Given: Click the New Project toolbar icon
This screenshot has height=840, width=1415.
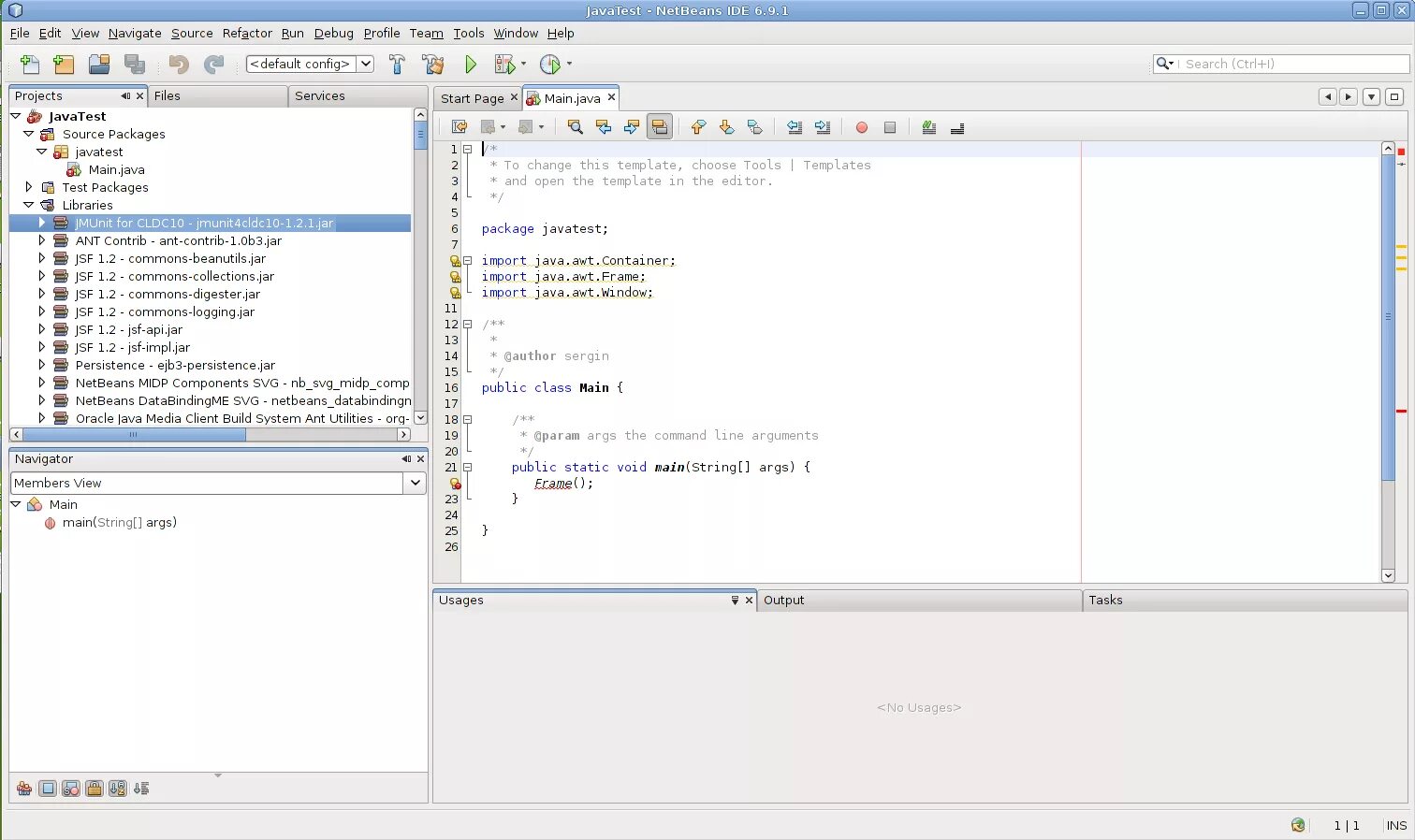Looking at the screenshot, I should pos(64,65).
